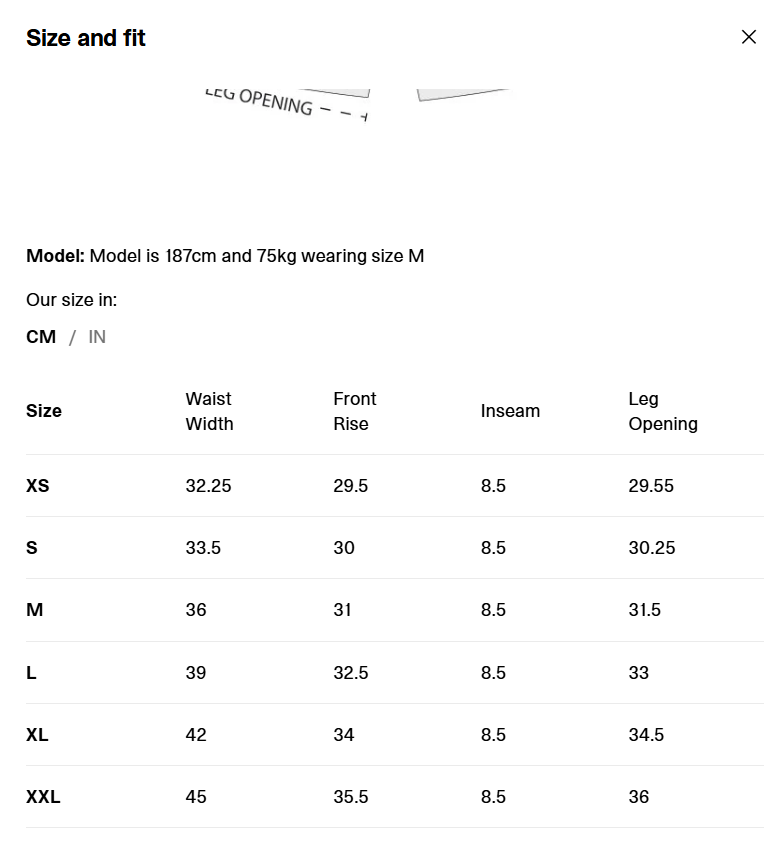Select the XL size row label

click(37, 735)
